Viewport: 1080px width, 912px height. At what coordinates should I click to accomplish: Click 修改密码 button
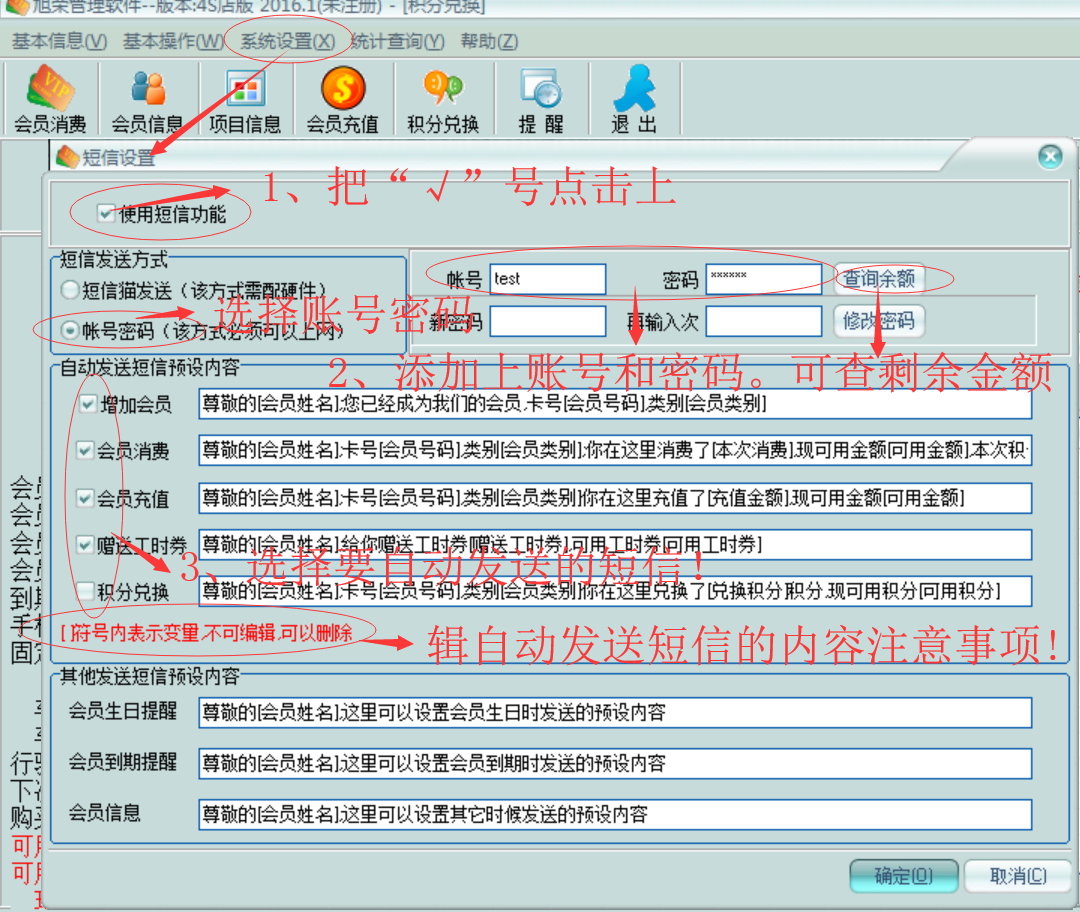tap(879, 321)
